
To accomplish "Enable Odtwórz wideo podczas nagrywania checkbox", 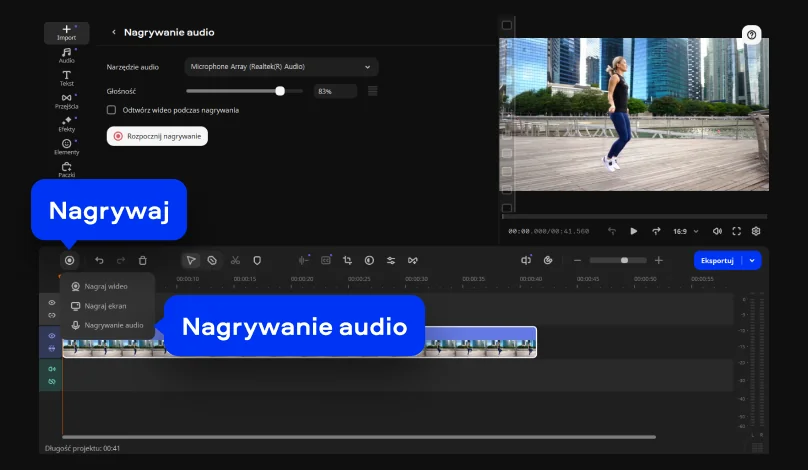I will [x=112, y=110].
